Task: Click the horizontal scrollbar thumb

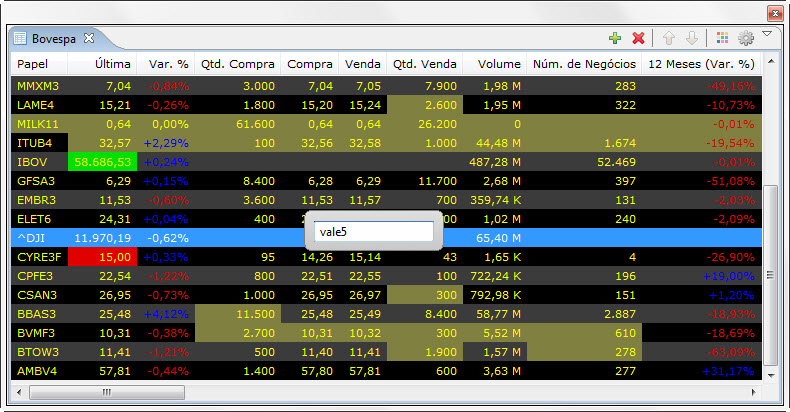Action: (107, 392)
